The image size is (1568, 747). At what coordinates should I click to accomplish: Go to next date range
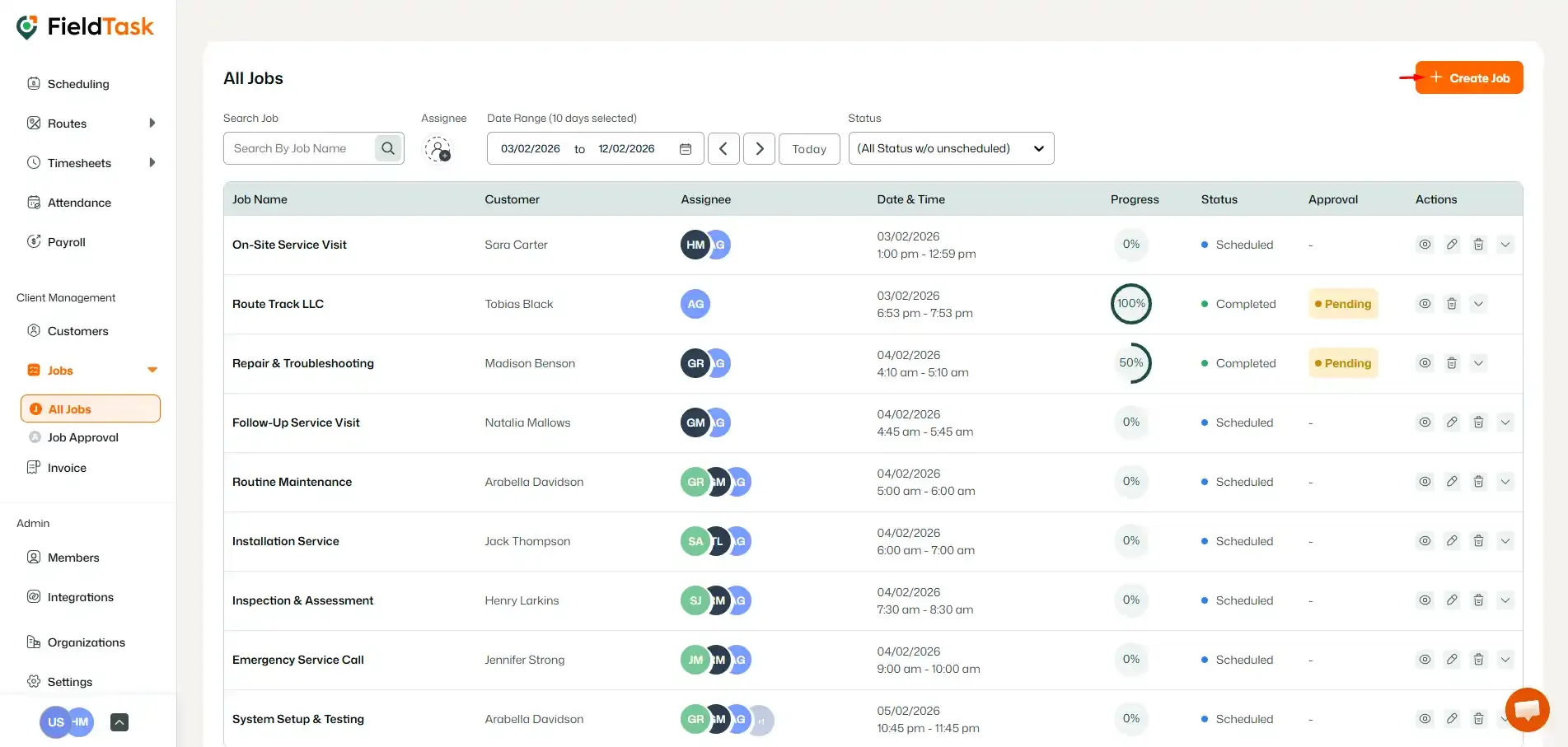tap(759, 149)
